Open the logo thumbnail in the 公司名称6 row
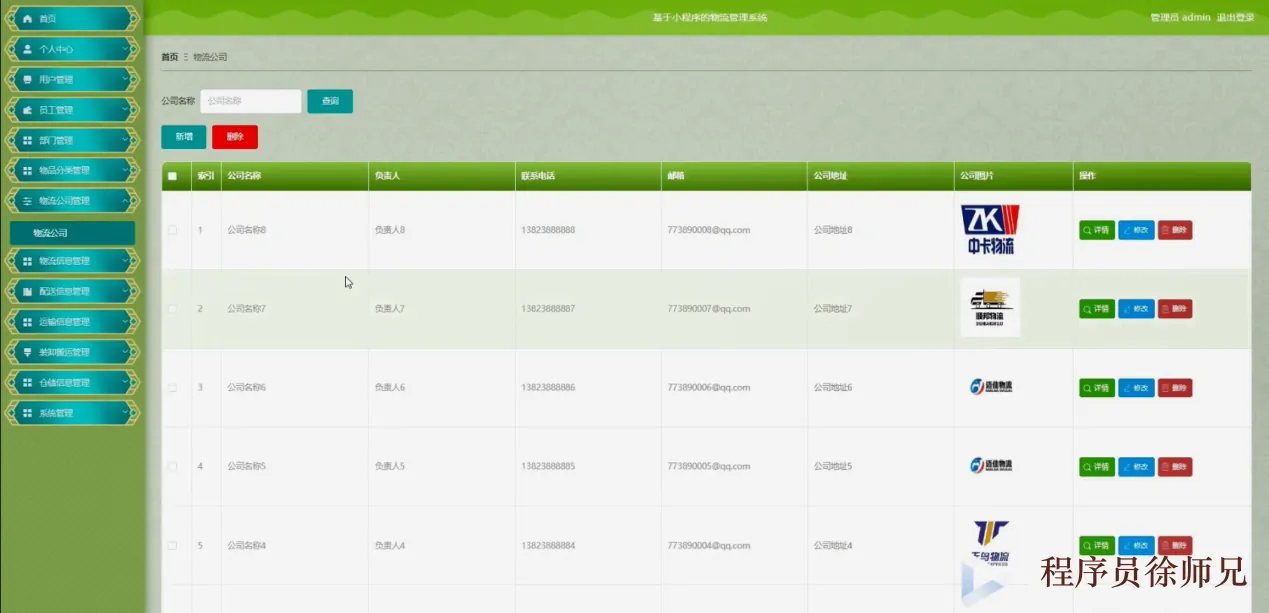 coord(991,387)
